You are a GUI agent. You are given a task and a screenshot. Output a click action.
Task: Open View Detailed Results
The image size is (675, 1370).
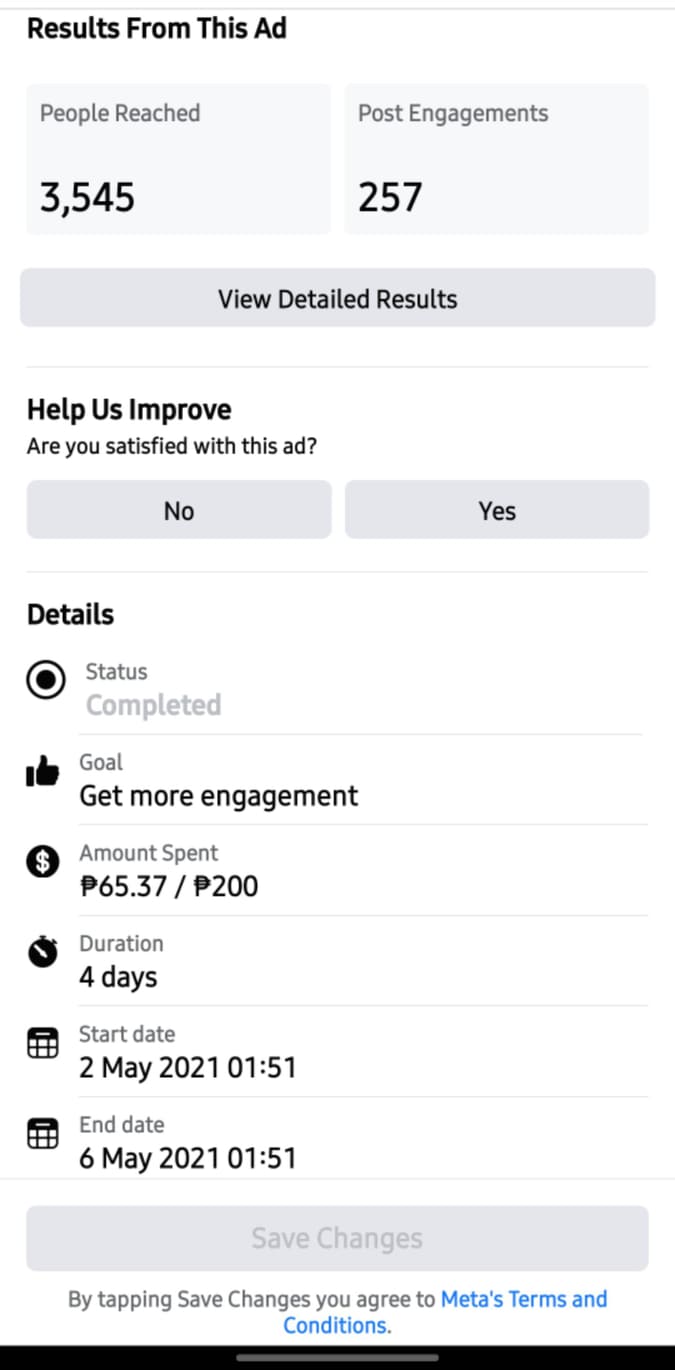click(x=337, y=298)
